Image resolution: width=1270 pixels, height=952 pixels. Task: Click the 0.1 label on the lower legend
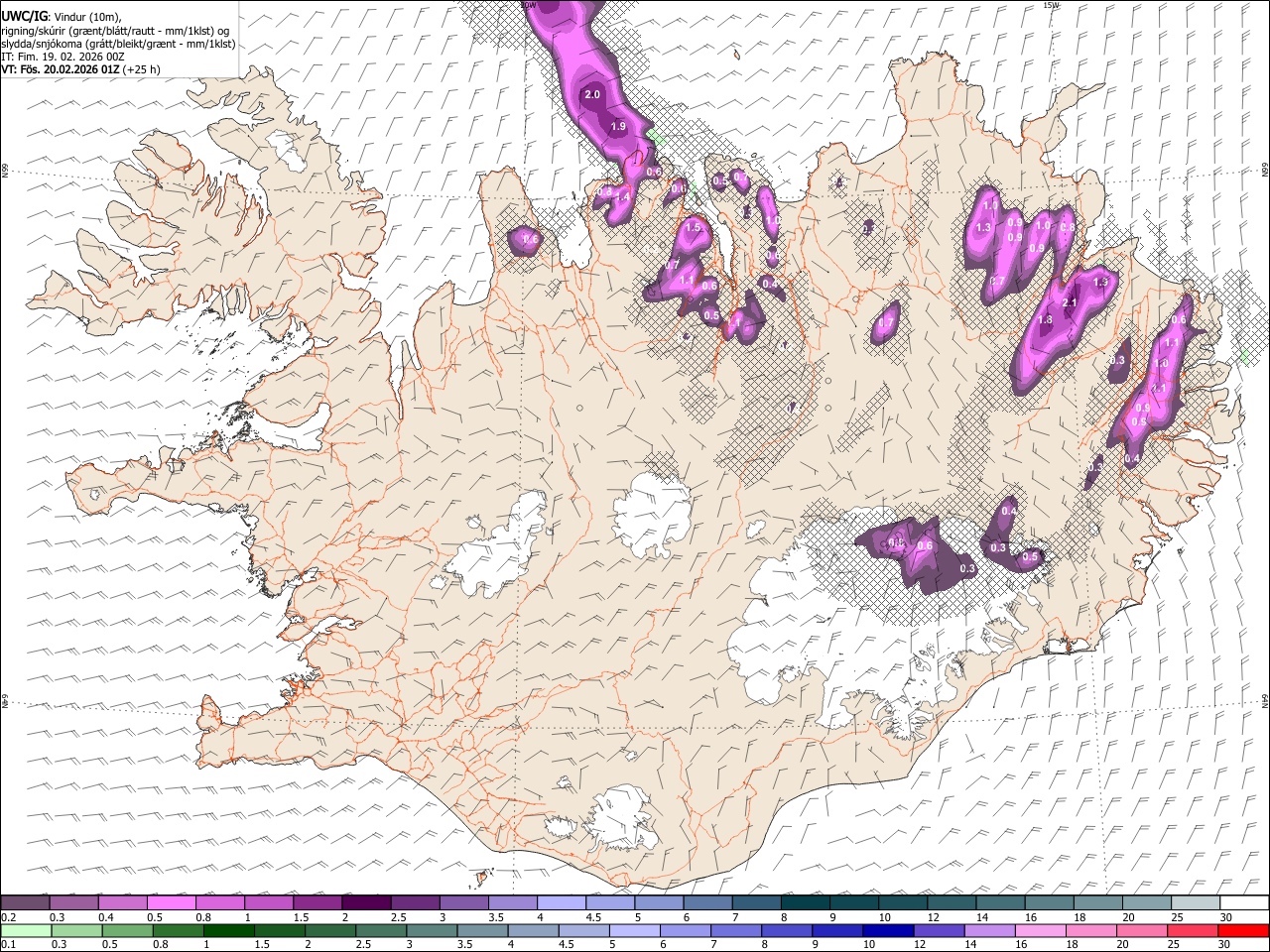8,944
